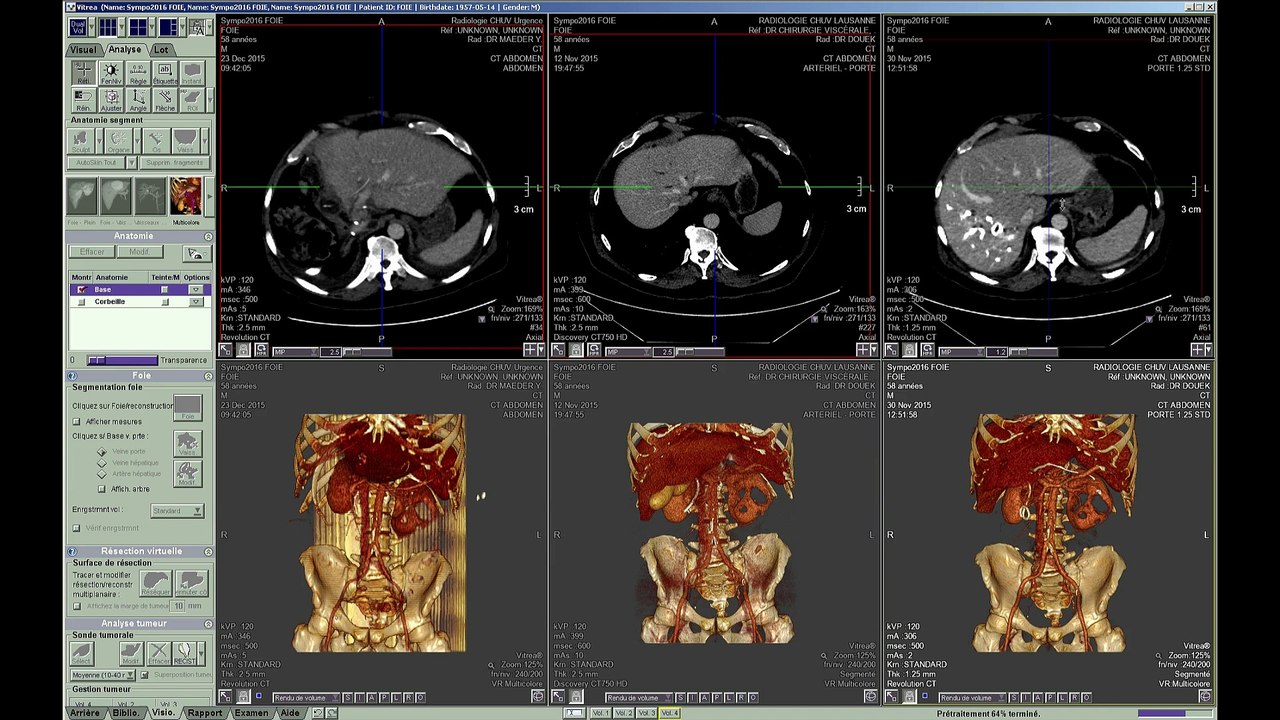Adjust the Transparence slider
Screen dimensions: 1280x720
tap(122, 360)
